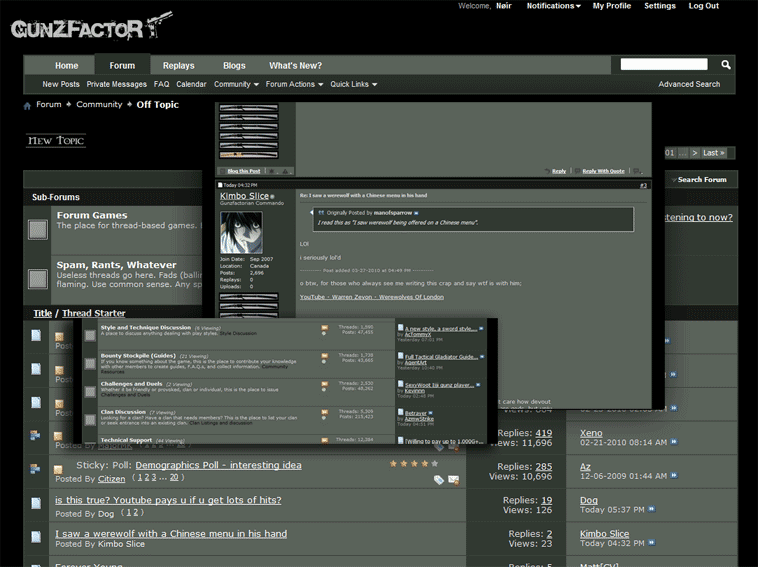The image size is (758, 567).
Task: Open the Blogs tab
Action: [234, 65]
